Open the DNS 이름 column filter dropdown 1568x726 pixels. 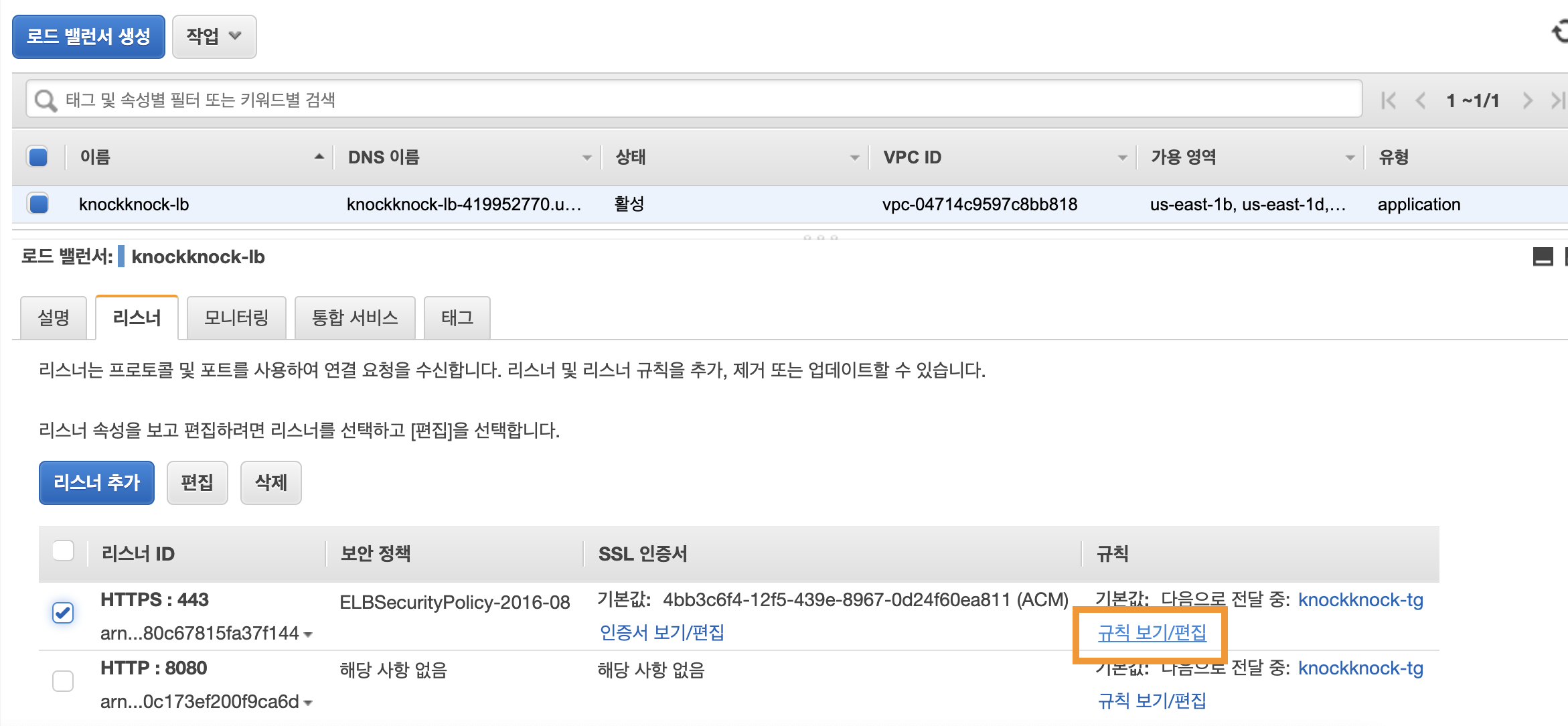click(x=586, y=157)
